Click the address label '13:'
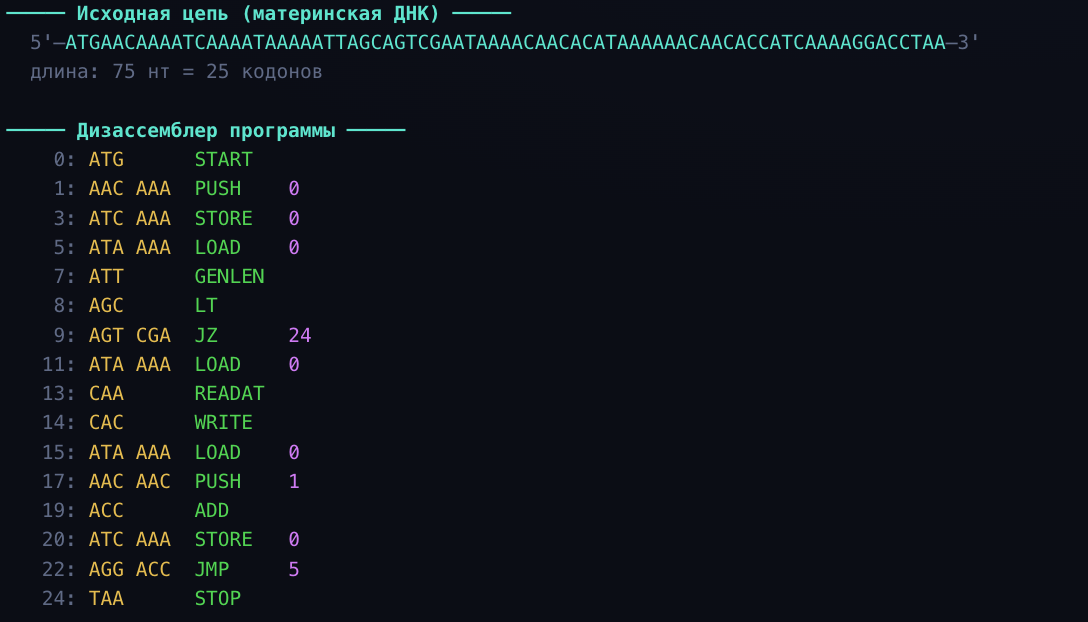Viewport: 1088px width, 622px height. point(59,394)
